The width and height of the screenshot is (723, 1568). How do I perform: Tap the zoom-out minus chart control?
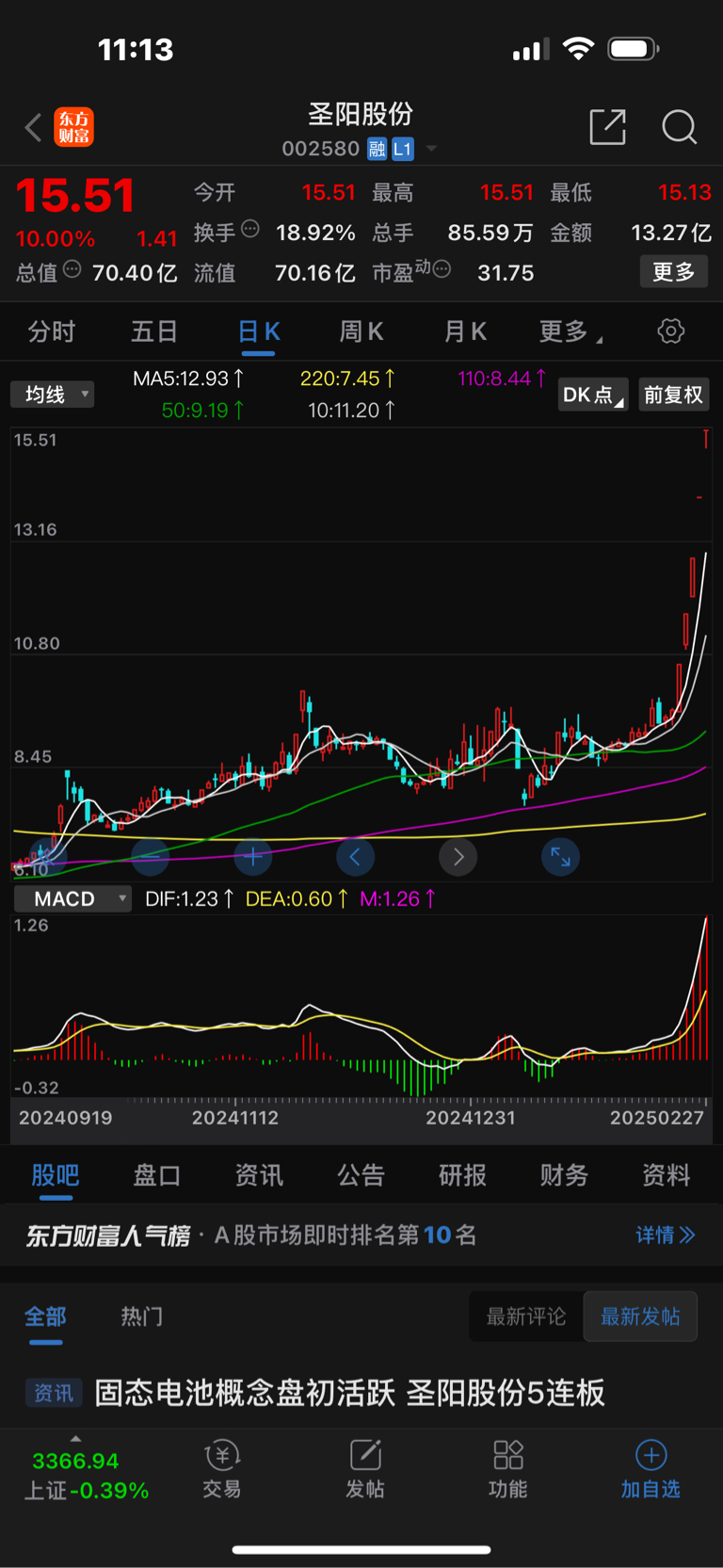(151, 857)
